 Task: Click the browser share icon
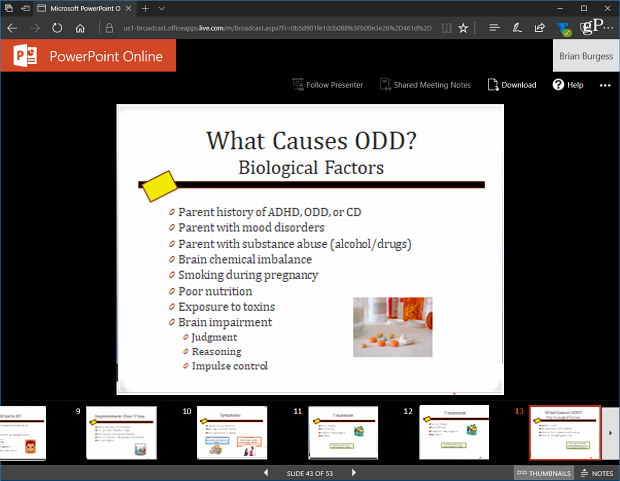(539, 28)
